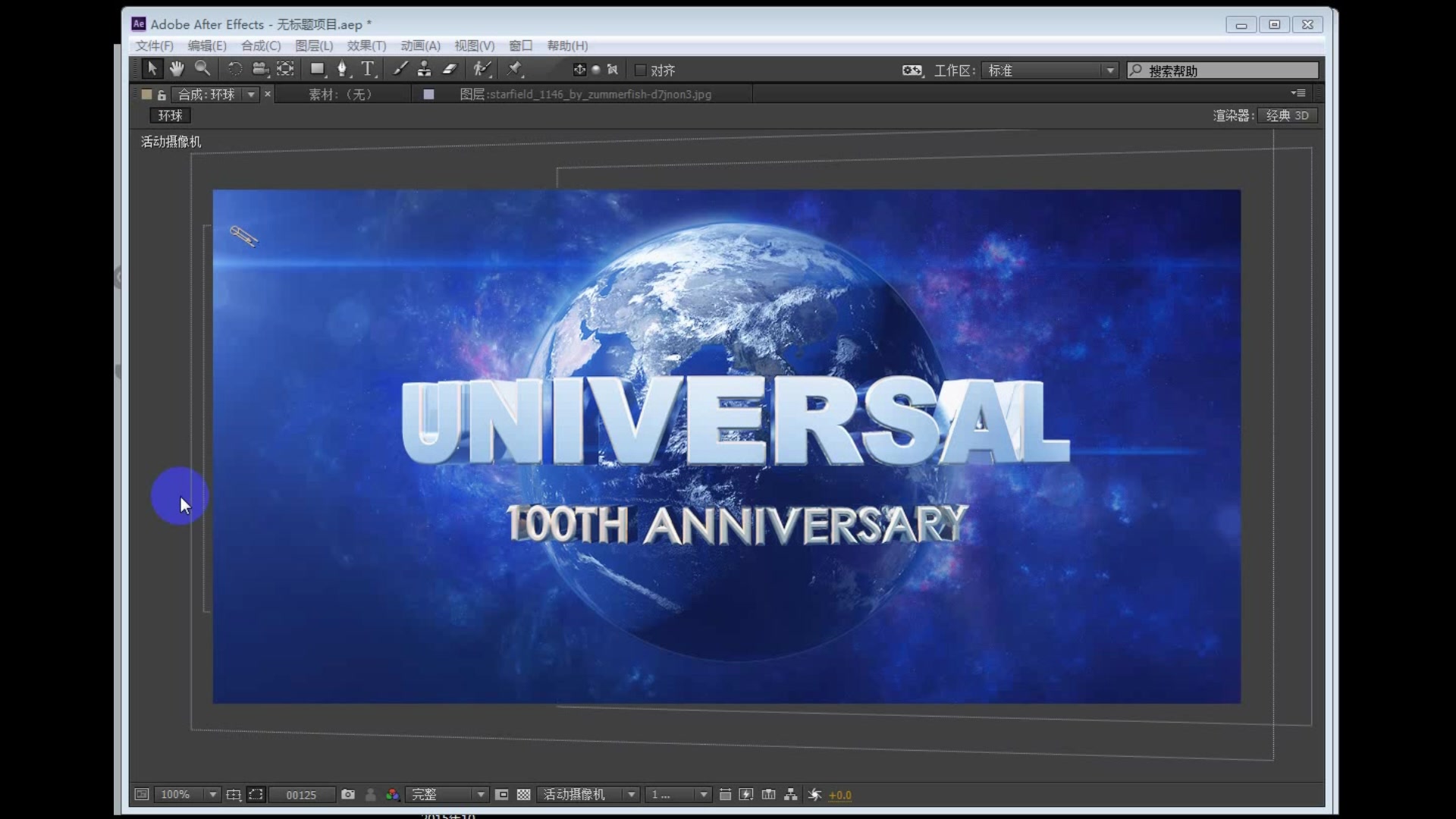Open the 1... view layout dropdown
This screenshot has width=1456, height=819.
click(x=679, y=794)
